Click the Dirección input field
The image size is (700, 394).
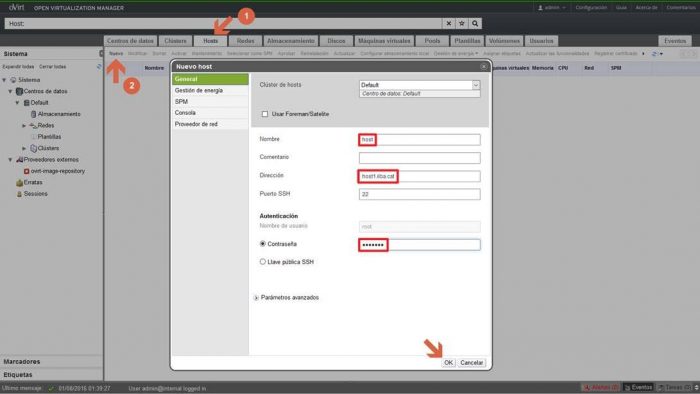[x=420, y=176]
